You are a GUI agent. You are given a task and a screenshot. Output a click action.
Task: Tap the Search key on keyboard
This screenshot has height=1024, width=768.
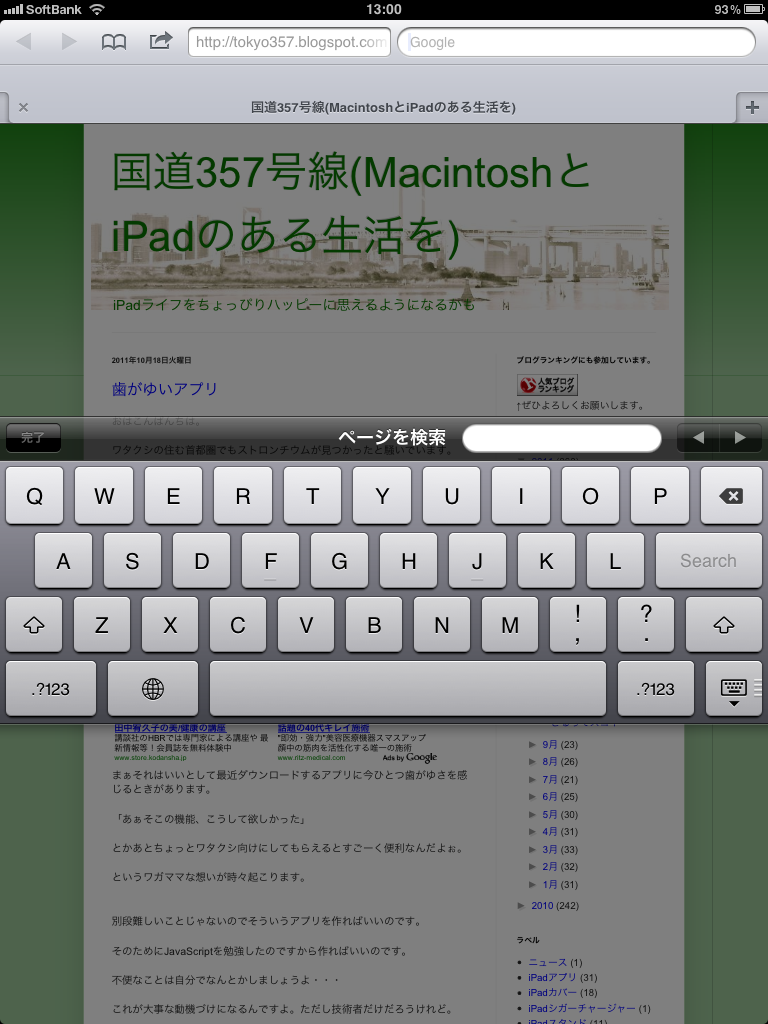709,560
